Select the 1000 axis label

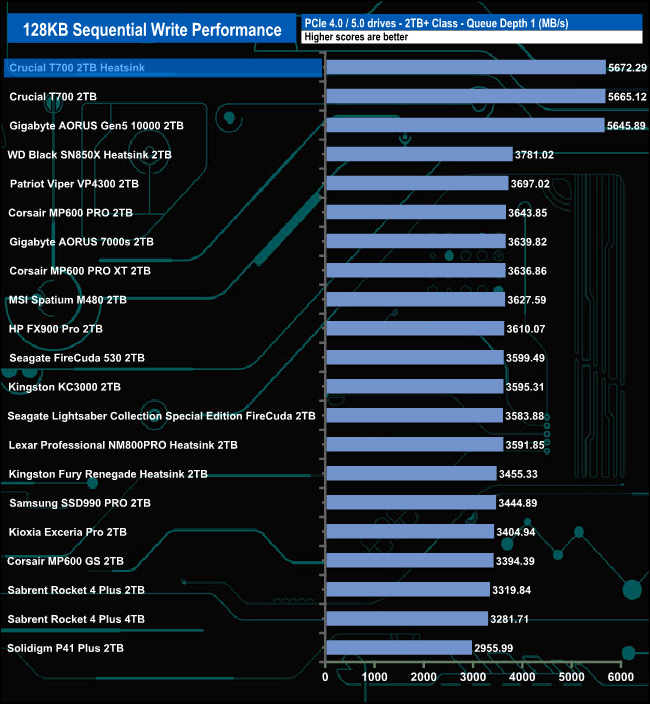374,677
